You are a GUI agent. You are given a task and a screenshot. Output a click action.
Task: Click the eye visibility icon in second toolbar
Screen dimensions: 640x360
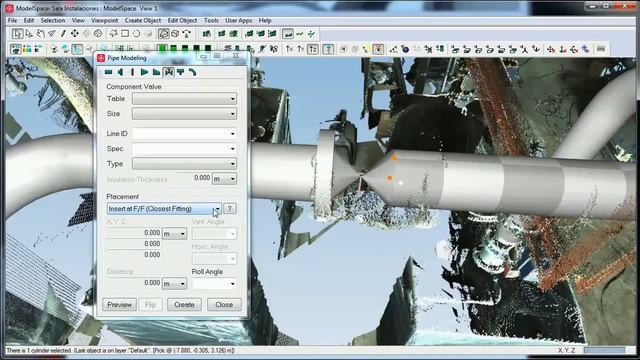[x=16, y=49]
